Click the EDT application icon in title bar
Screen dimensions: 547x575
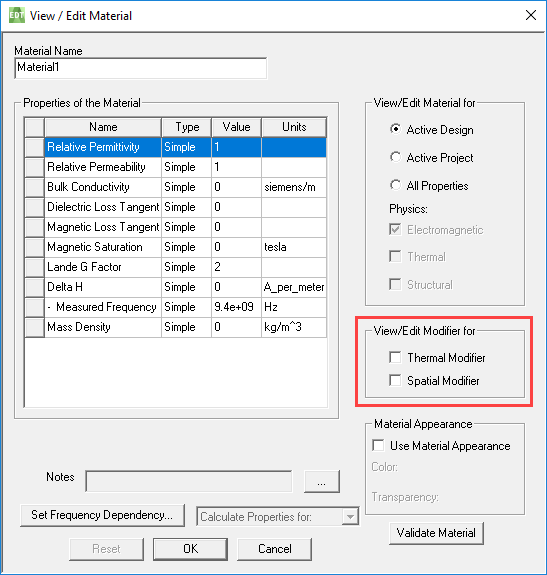coord(16,15)
